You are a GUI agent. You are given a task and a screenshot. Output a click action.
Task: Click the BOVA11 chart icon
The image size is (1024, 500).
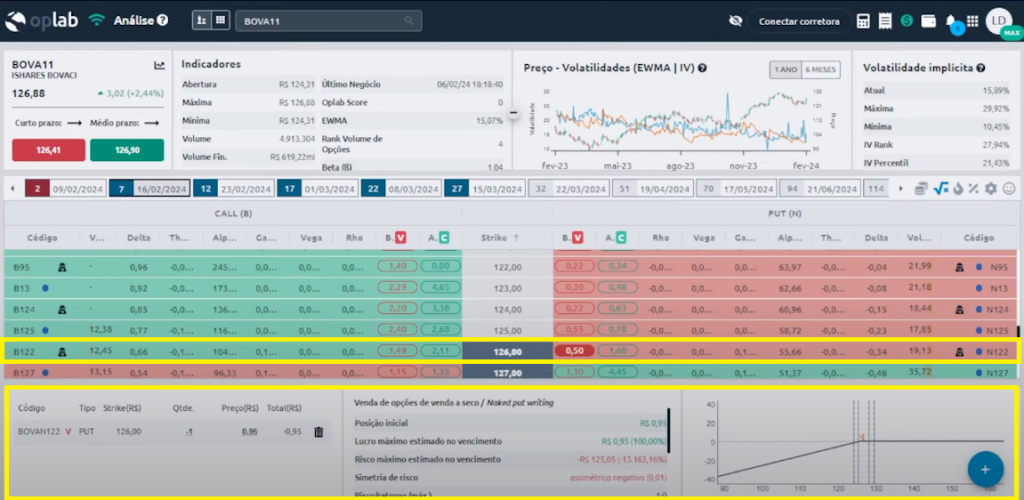pyautogui.click(x=159, y=65)
